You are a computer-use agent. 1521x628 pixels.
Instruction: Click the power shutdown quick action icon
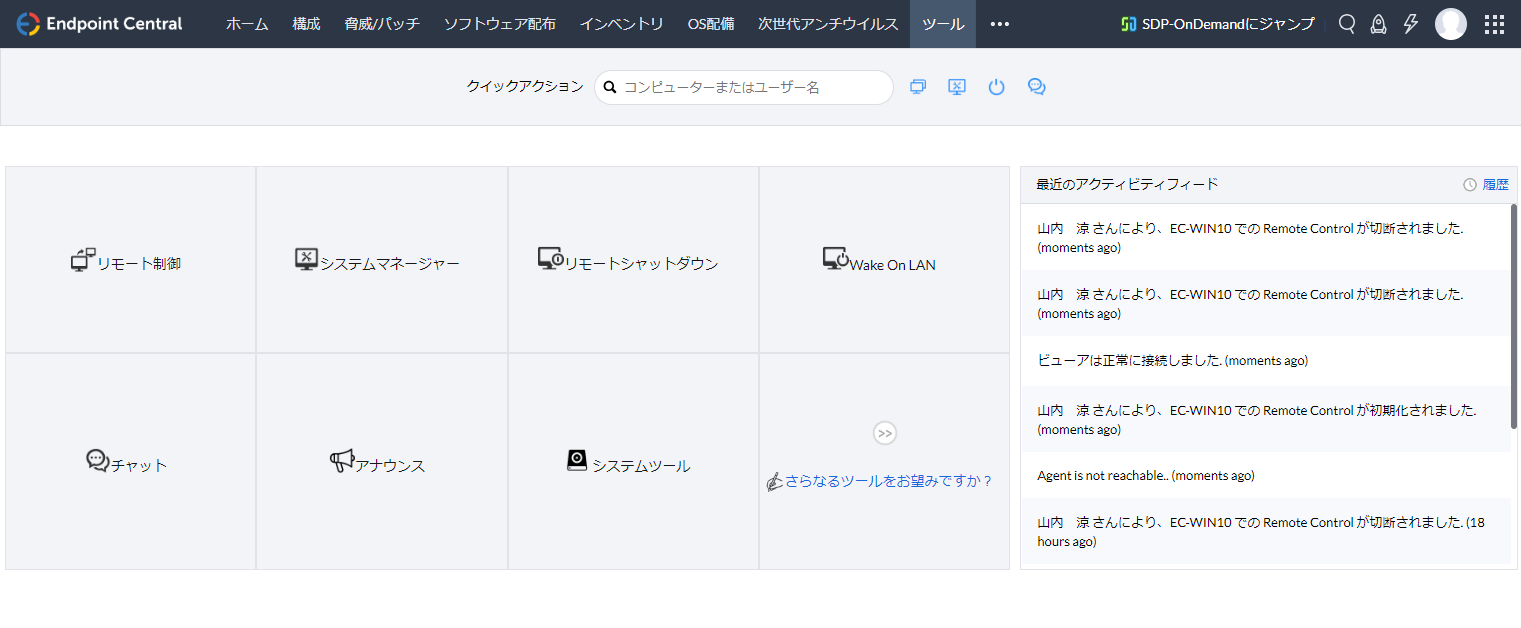tap(996, 87)
